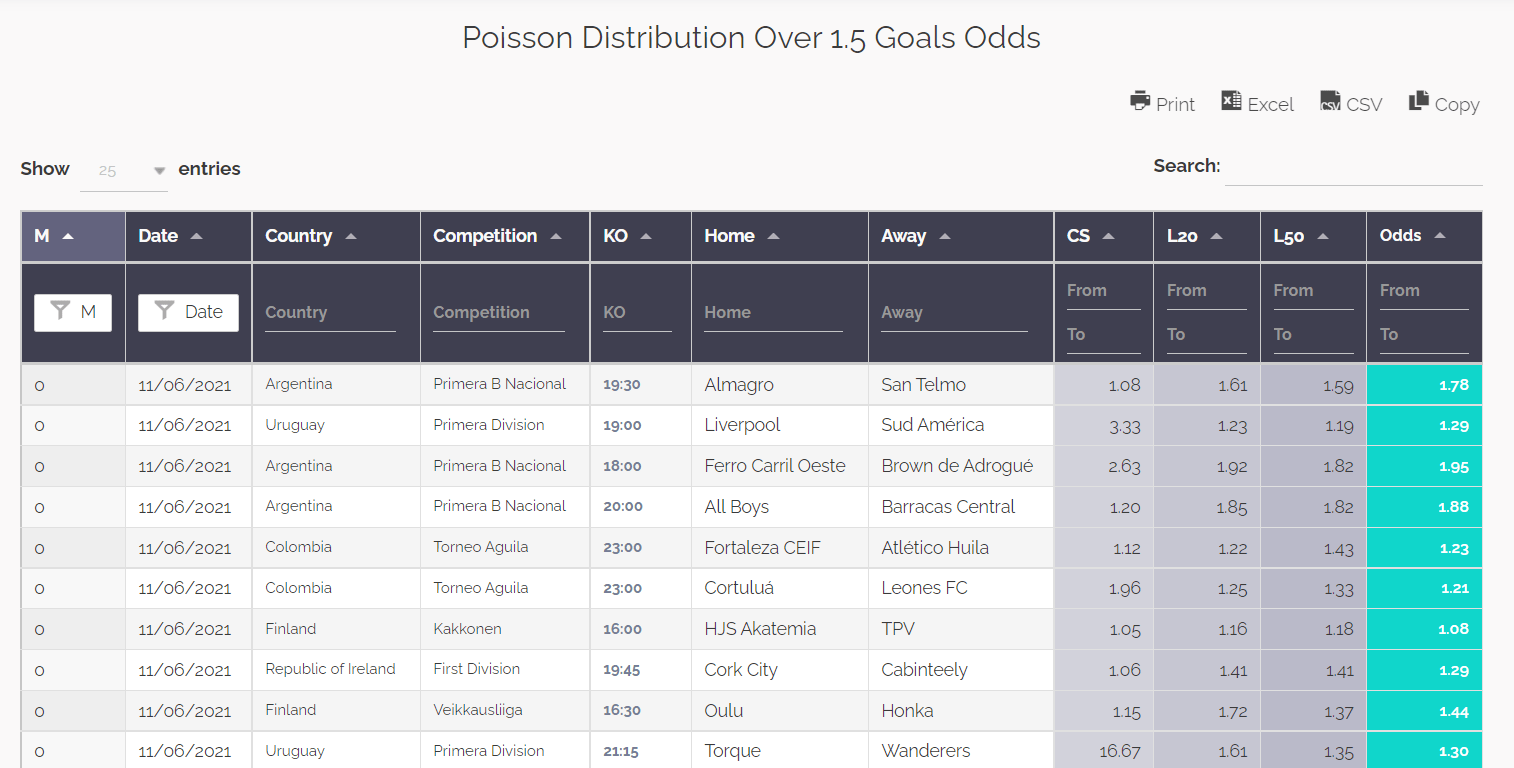The image size is (1514, 768).
Task: Sort by the Odds column header
Action: click(1424, 236)
